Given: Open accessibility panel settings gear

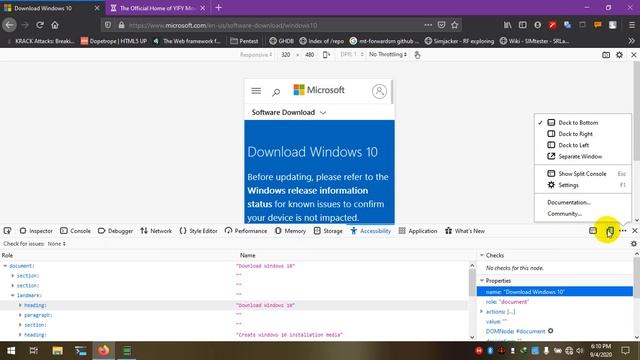Looking at the screenshot, I should pos(633,244).
